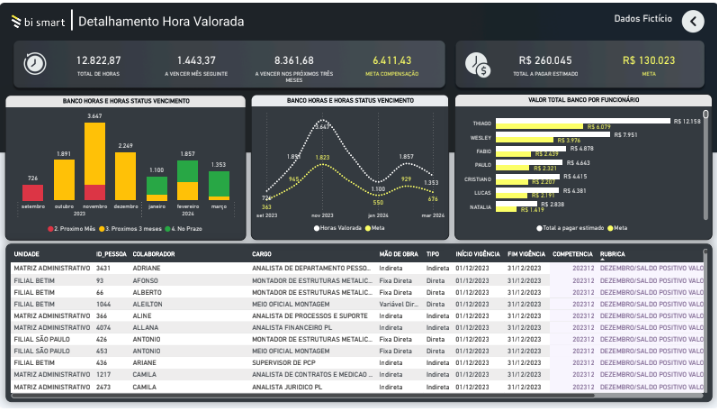This screenshot has width=717, height=411.
Task: Click the COMPETENCIA column header
Action: click(x=573, y=254)
